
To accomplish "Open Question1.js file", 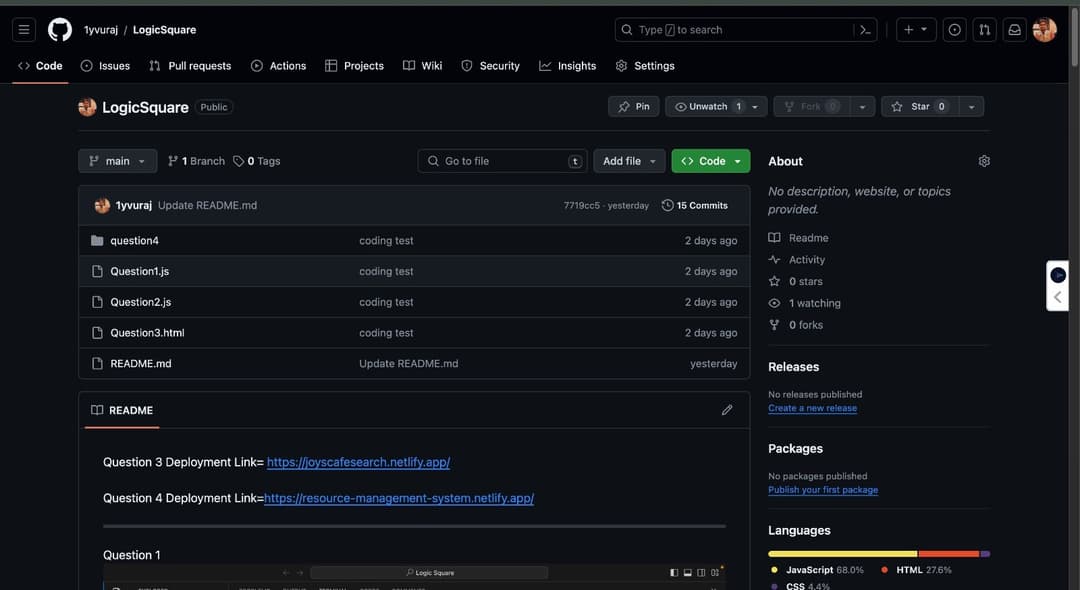I will point(139,271).
